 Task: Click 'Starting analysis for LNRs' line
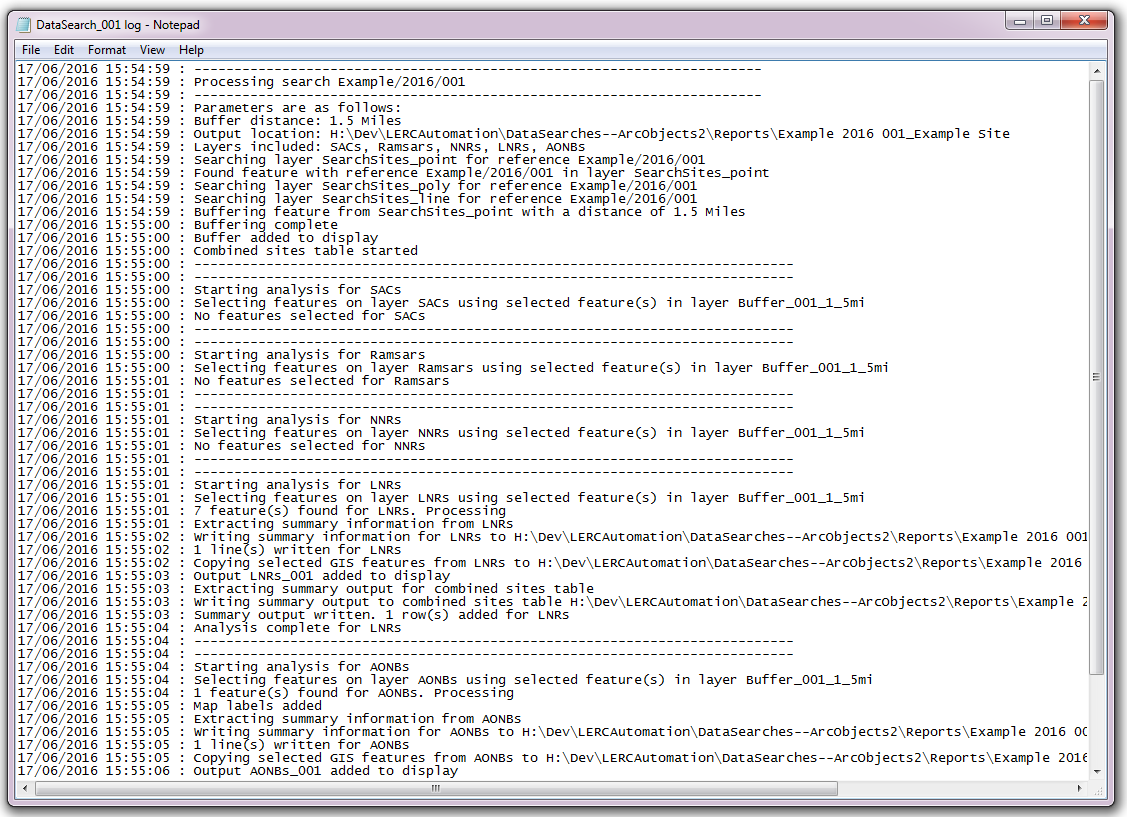click(209, 484)
